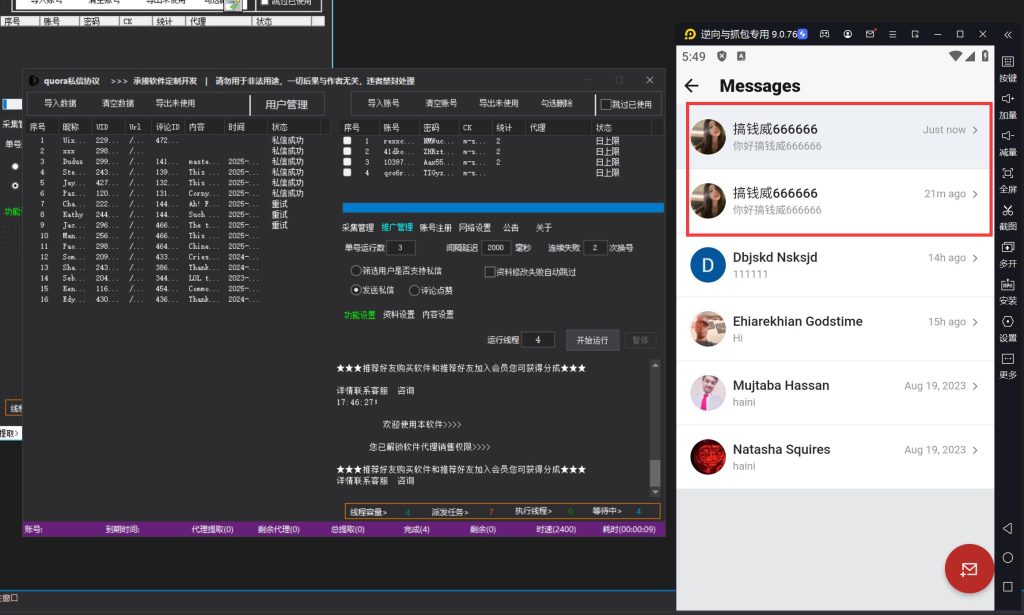Image resolution: width=1024 pixels, height=615 pixels.
Task: Click the 加量 volume up icon
Action: 1007,100
